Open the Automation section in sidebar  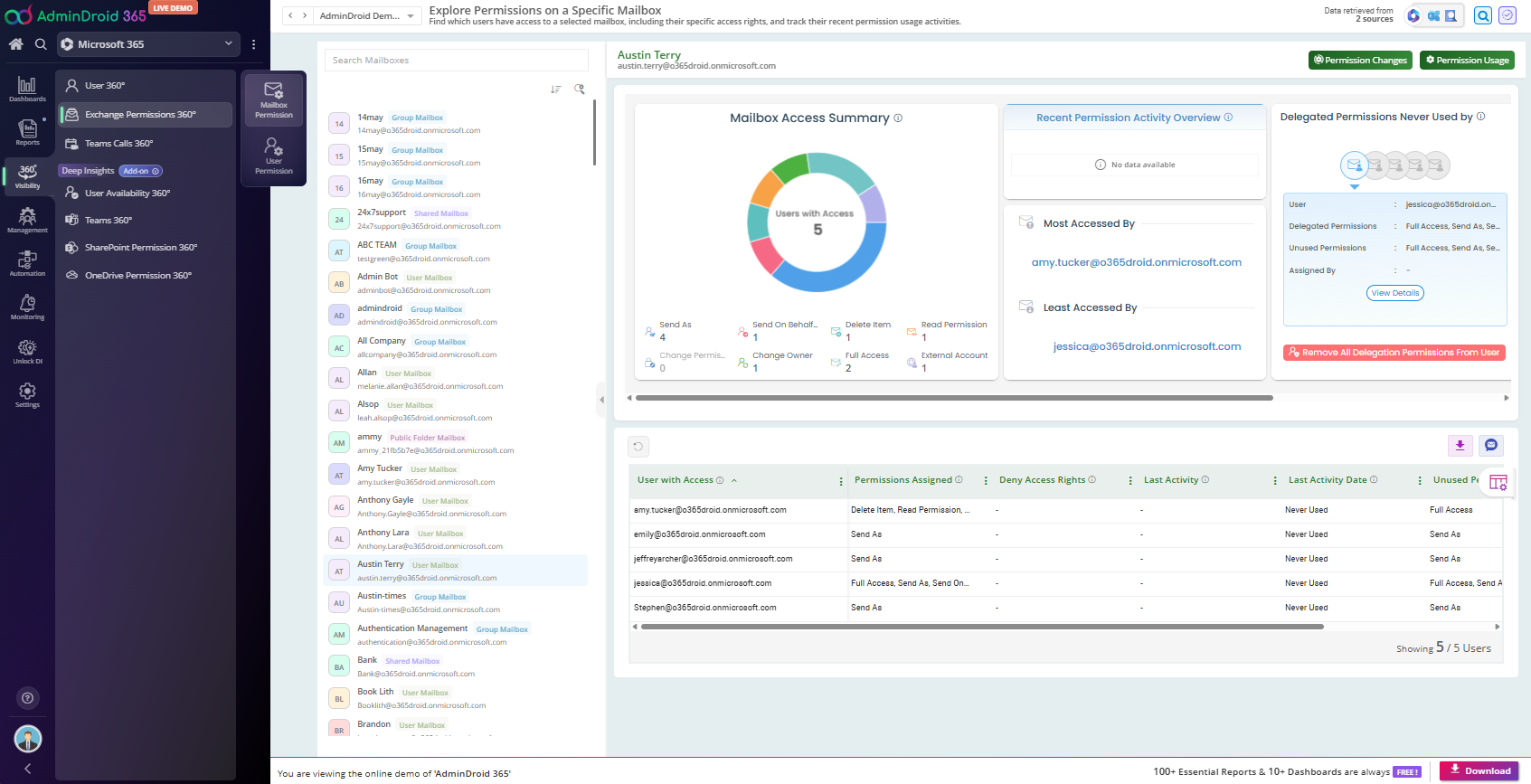tap(27, 263)
